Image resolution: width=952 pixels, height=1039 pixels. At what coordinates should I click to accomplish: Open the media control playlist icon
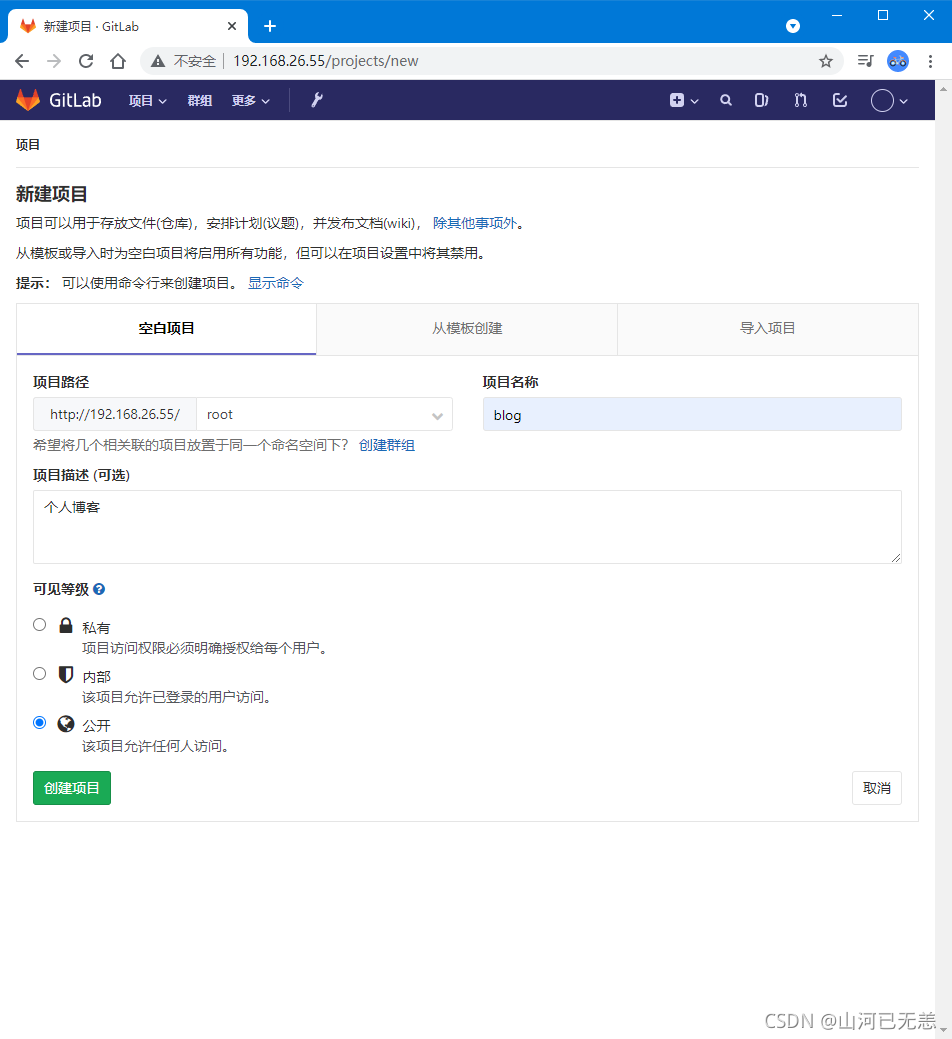pos(865,61)
